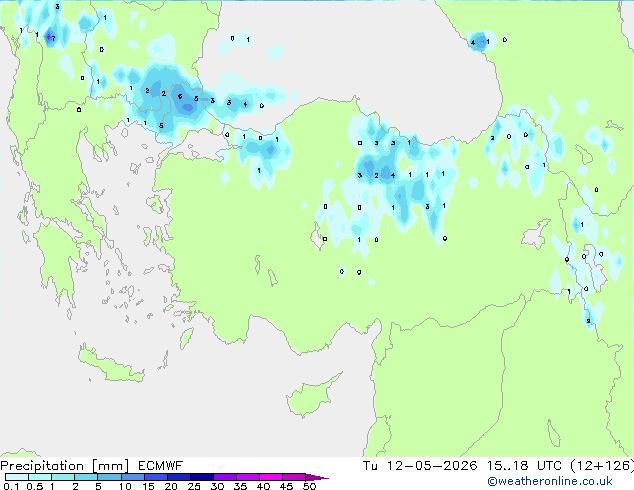
Task: Click the legend value "50"
Action: pos(309,486)
